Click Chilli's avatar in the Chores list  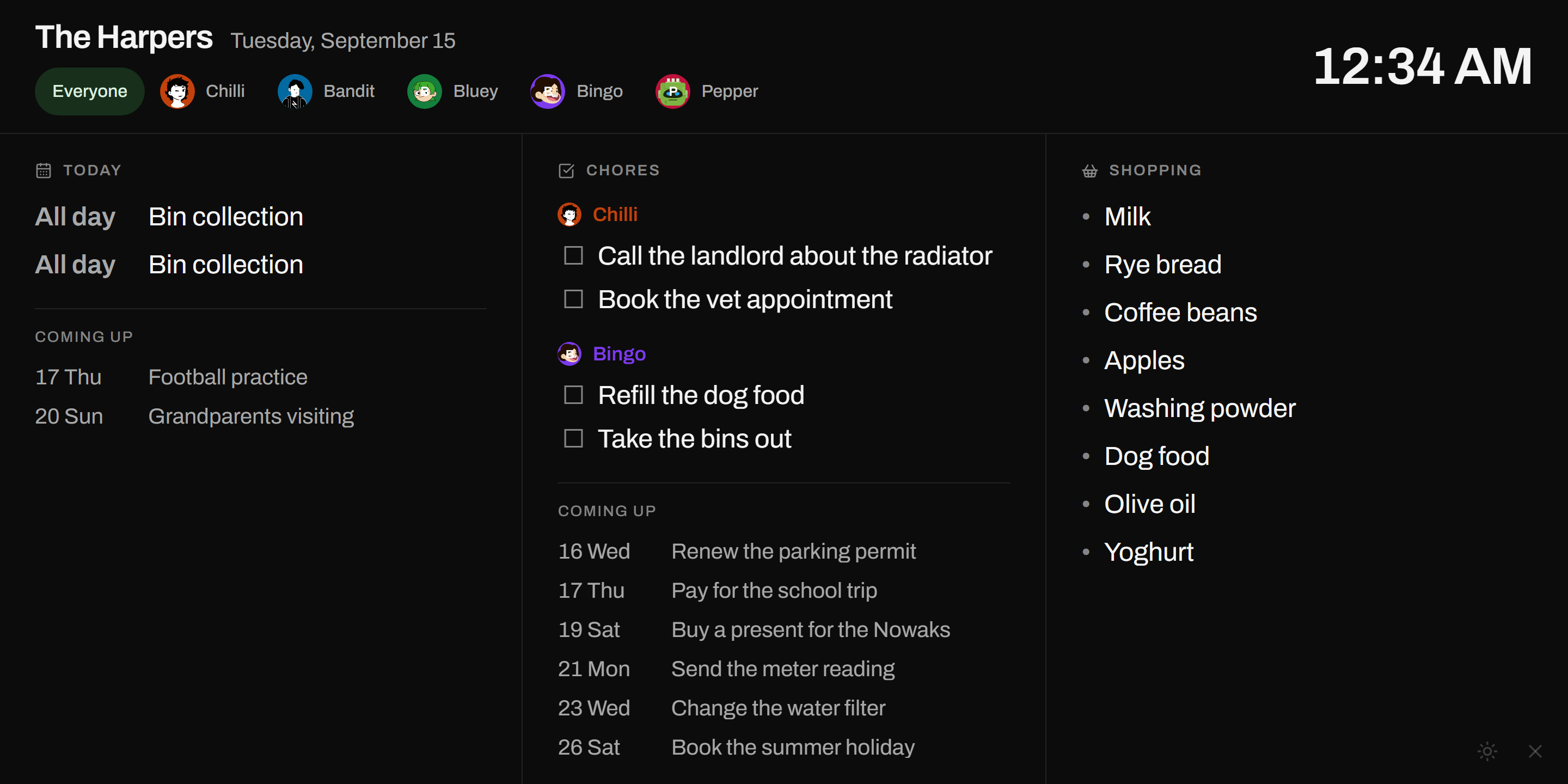[x=569, y=215]
